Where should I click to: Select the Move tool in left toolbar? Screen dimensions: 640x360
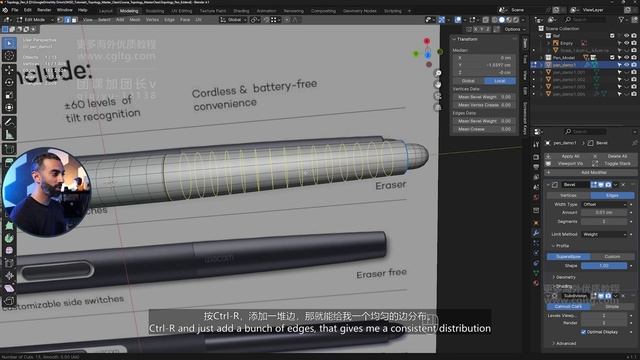pyautogui.click(x=9, y=70)
